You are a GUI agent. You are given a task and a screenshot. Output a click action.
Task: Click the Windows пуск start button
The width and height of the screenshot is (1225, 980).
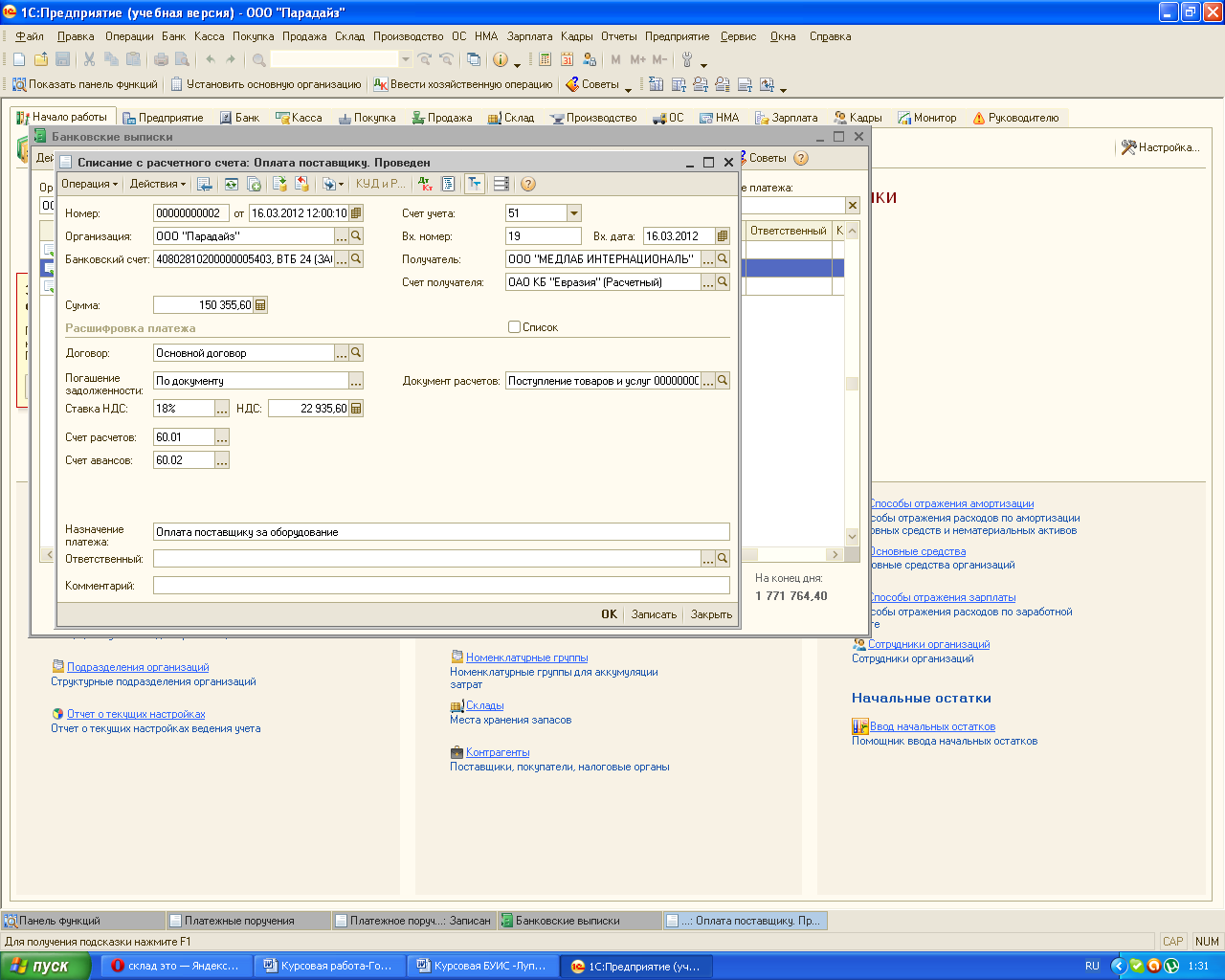(45, 967)
